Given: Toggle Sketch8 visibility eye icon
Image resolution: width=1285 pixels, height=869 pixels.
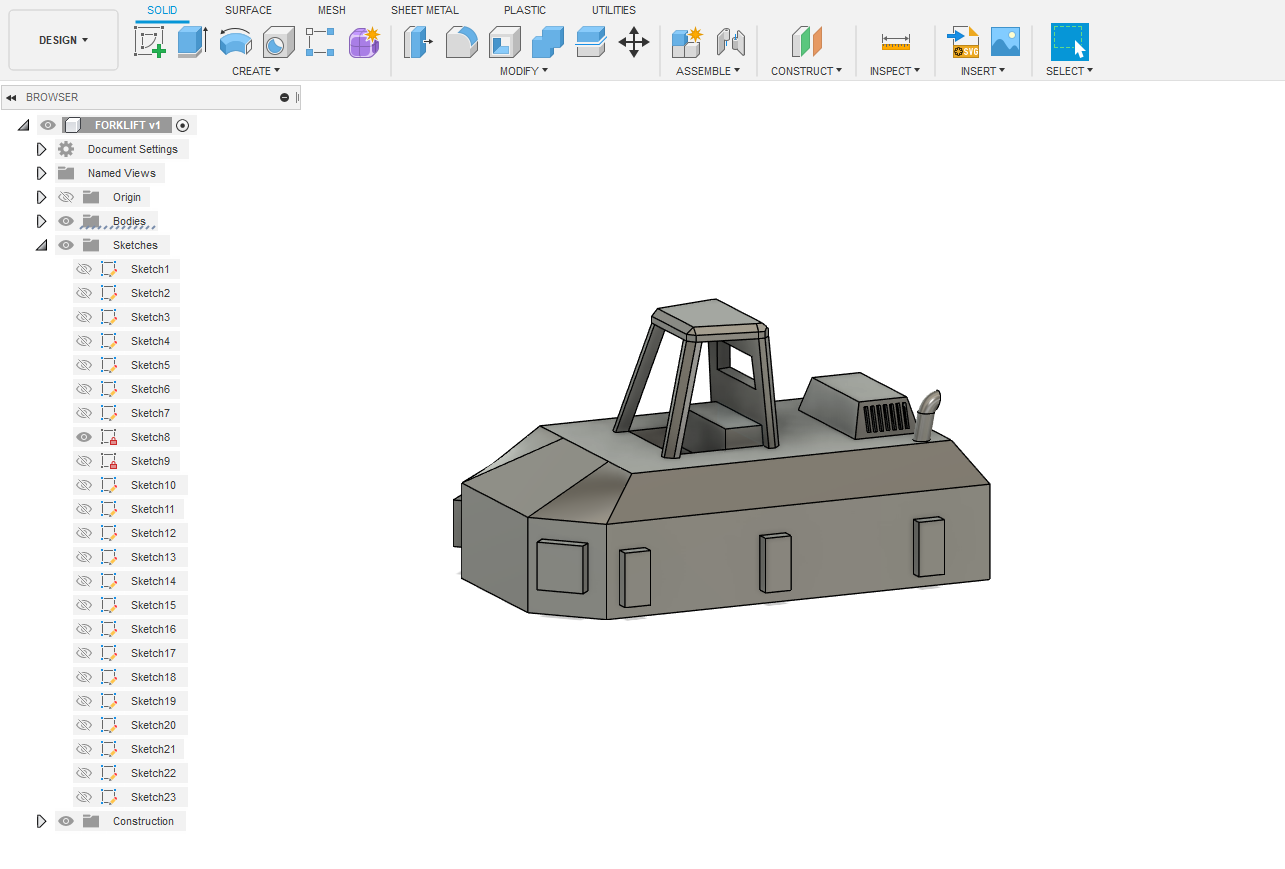Looking at the screenshot, I should tap(84, 437).
